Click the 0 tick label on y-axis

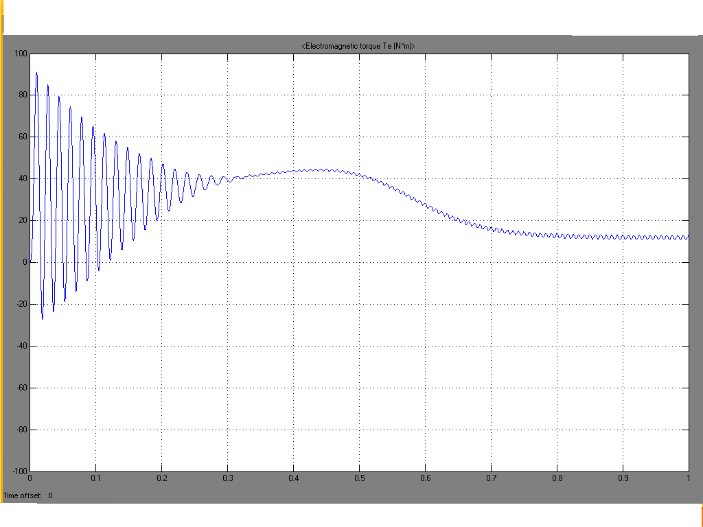pyautogui.click(x=25, y=262)
